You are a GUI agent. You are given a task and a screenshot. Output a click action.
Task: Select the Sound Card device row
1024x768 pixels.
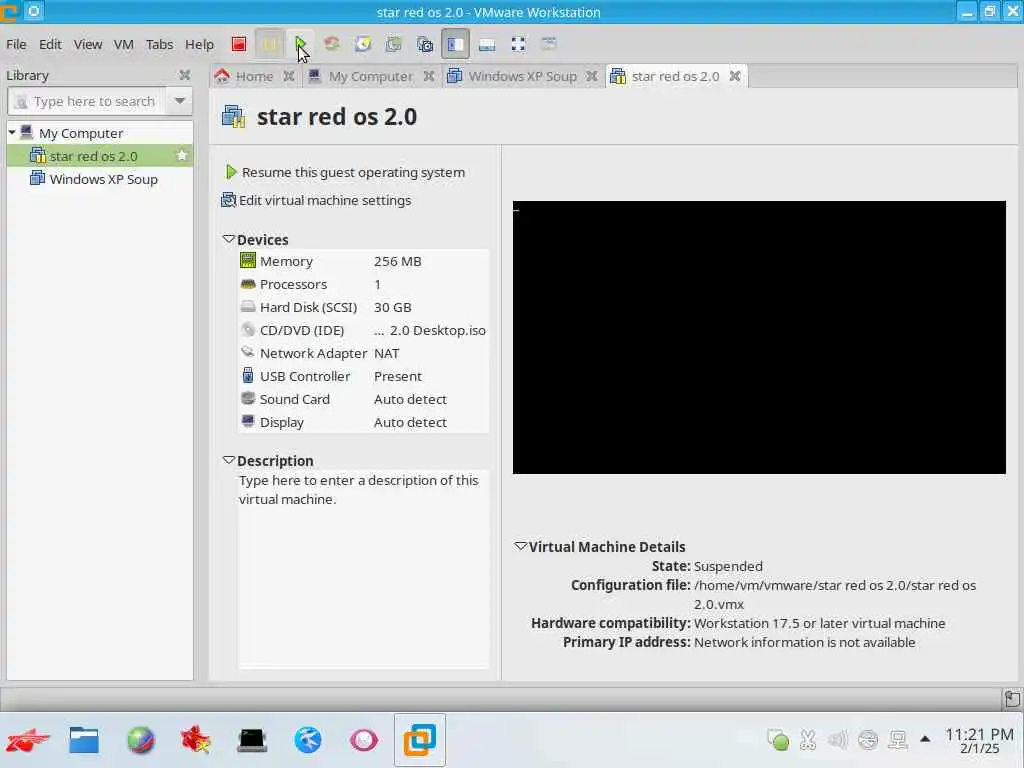(363, 399)
